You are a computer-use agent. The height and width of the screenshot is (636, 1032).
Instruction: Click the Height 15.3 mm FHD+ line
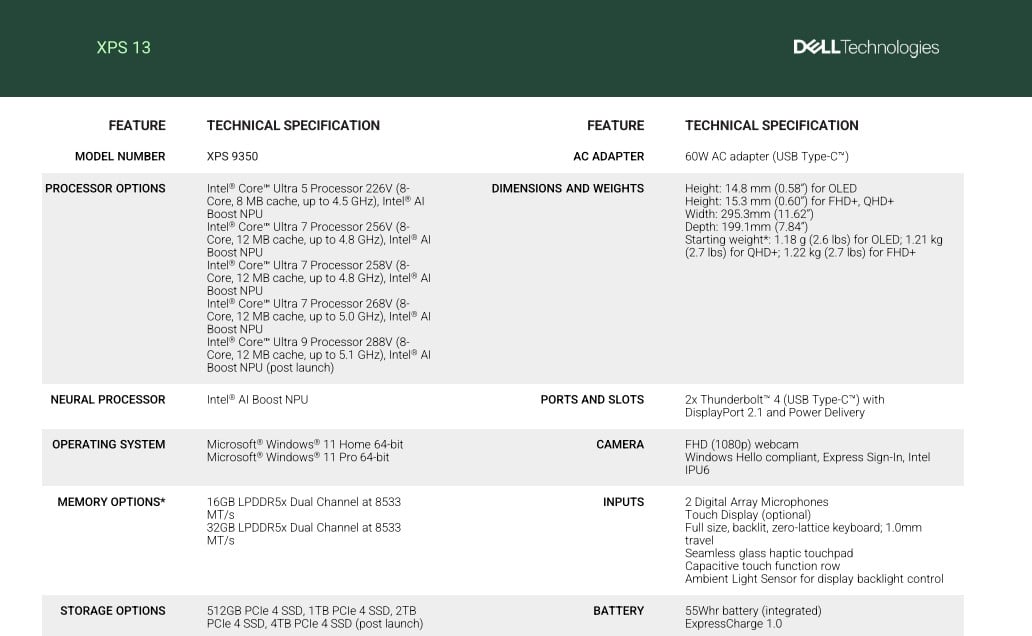click(789, 201)
